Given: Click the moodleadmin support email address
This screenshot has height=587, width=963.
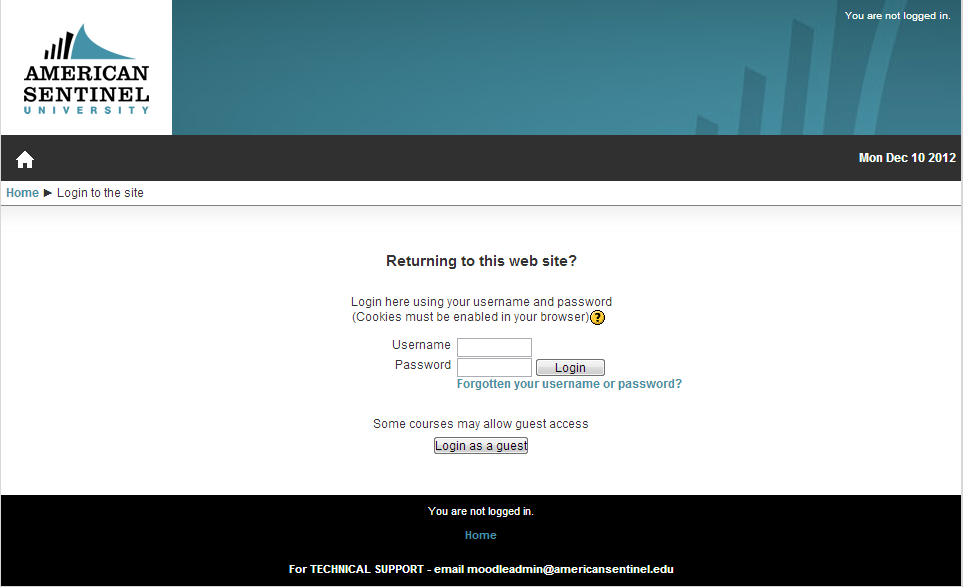Looking at the screenshot, I should click(570, 569).
